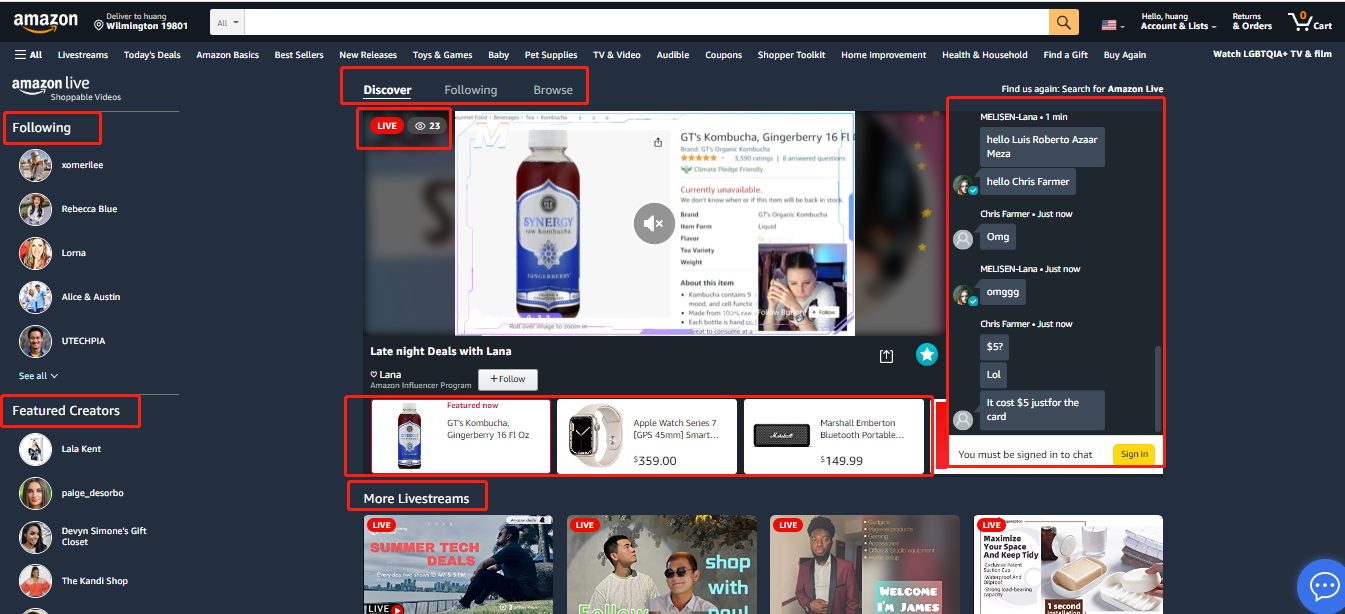Open Home Improvement nav link
Image resolution: width=1345 pixels, height=614 pixels.
(884, 55)
